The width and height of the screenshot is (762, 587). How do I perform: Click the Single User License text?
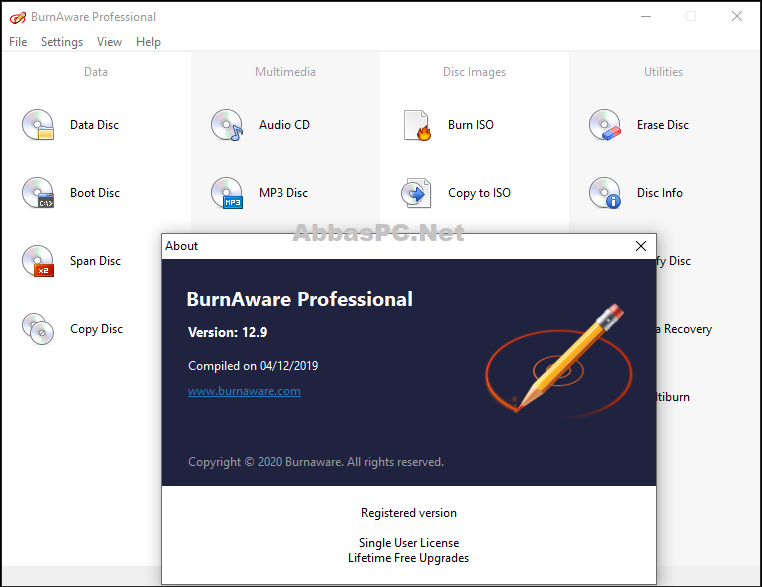[x=409, y=543]
